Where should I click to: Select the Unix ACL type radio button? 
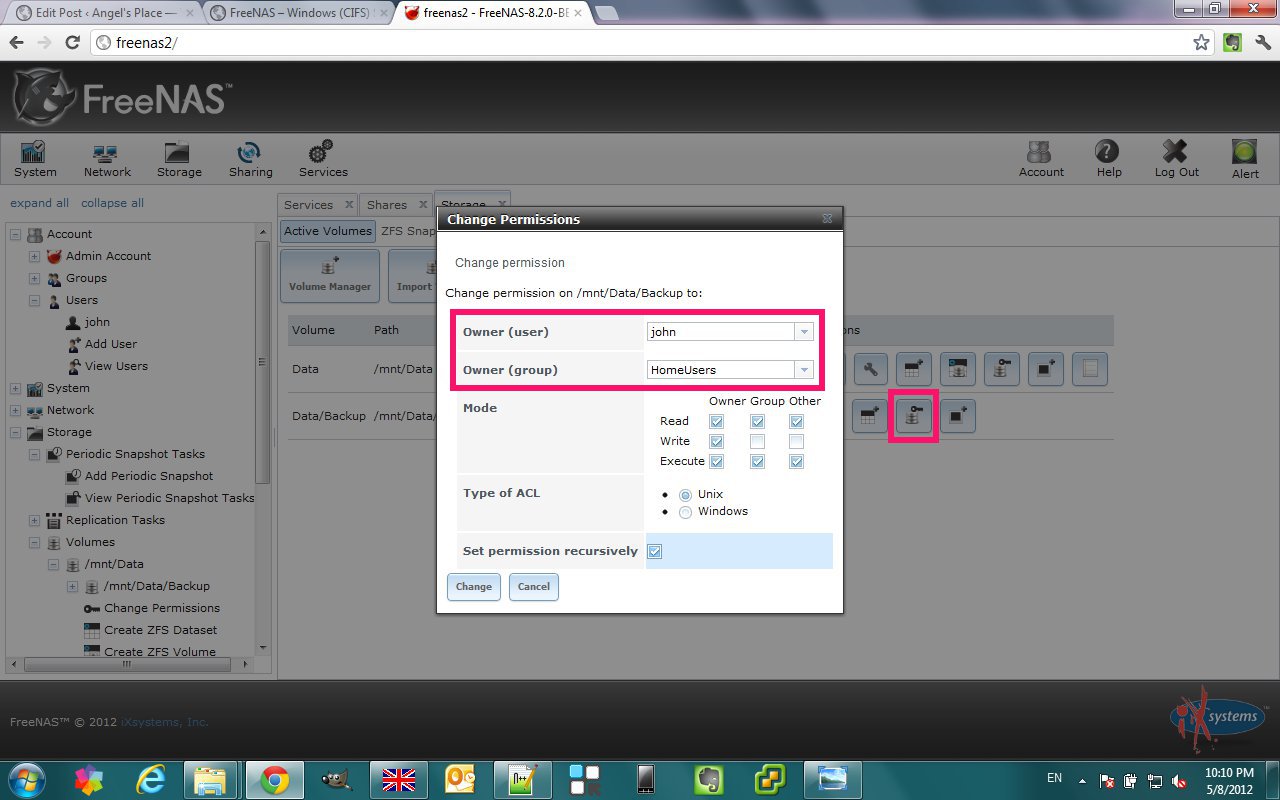685,495
